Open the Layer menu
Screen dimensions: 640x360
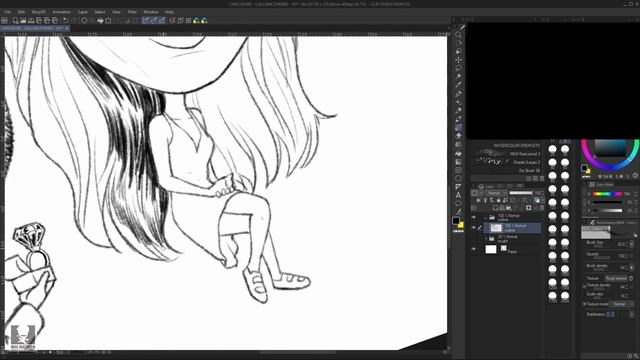coord(83,12)
